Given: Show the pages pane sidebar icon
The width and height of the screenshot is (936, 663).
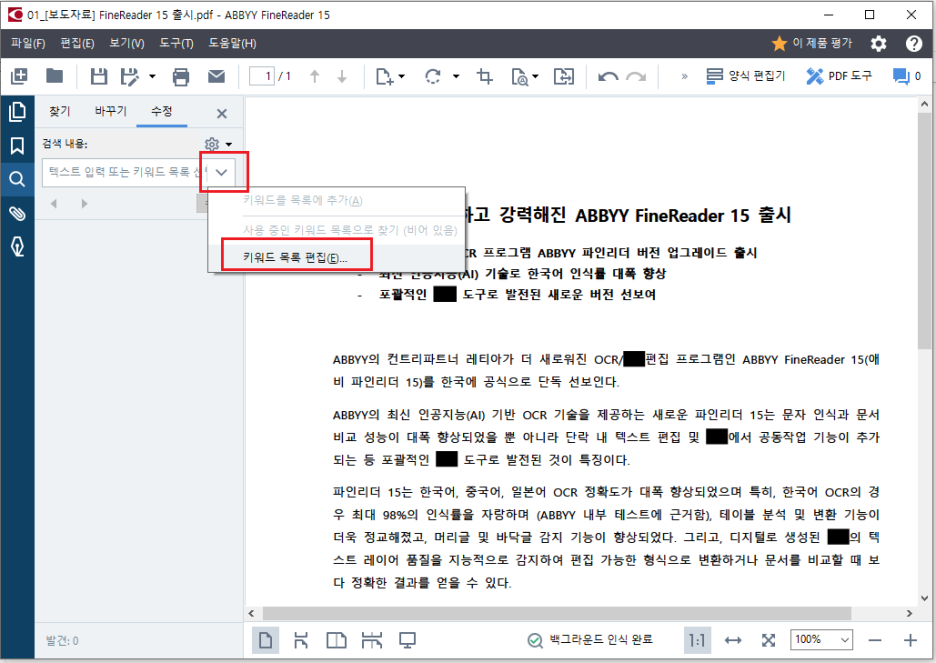Looking at the screenshot, I should coord(17,112).
